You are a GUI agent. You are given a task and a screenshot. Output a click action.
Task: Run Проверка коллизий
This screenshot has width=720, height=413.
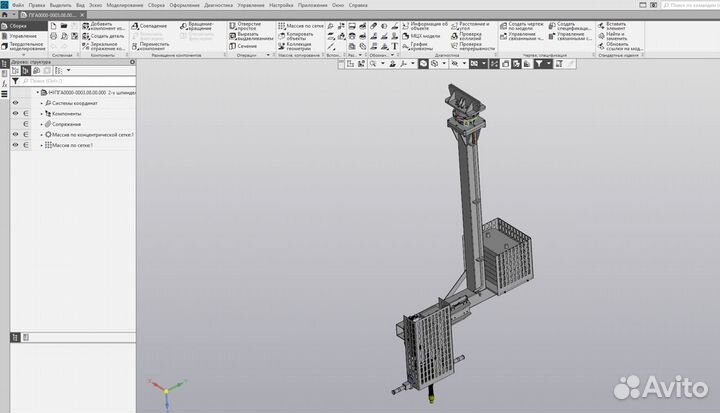pos(466,36)
